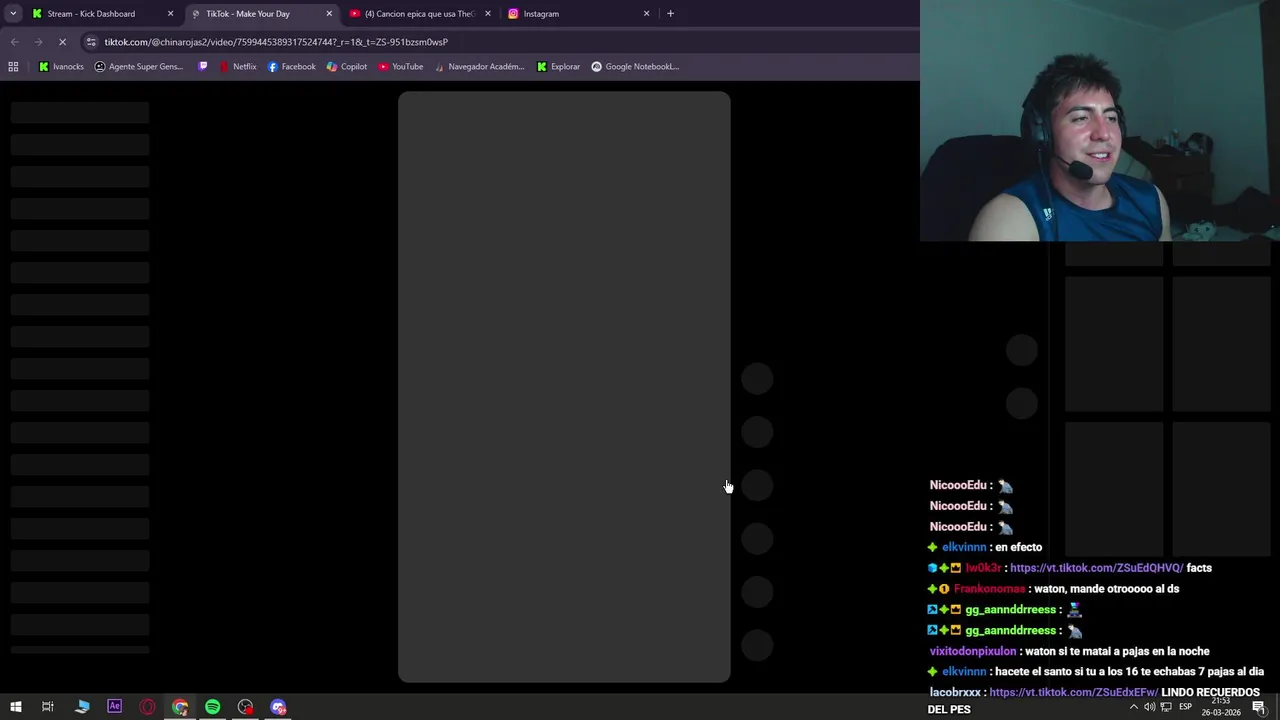Launch Adobe After Effects from the taskbar
1280x720 pixels.
click(x=114, y=706)
